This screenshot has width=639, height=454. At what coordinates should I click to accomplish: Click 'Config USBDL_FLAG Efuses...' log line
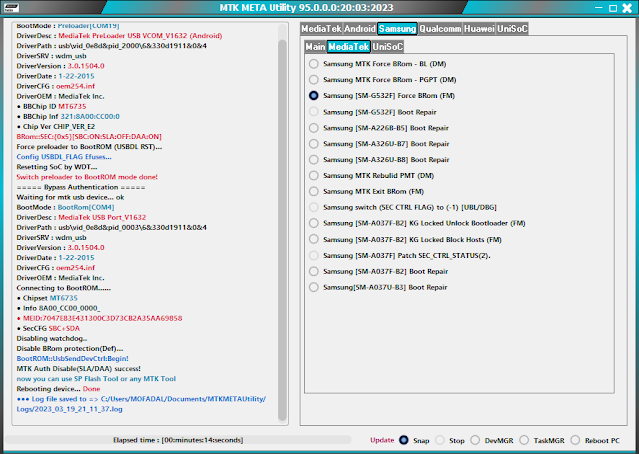coord(64,157)
